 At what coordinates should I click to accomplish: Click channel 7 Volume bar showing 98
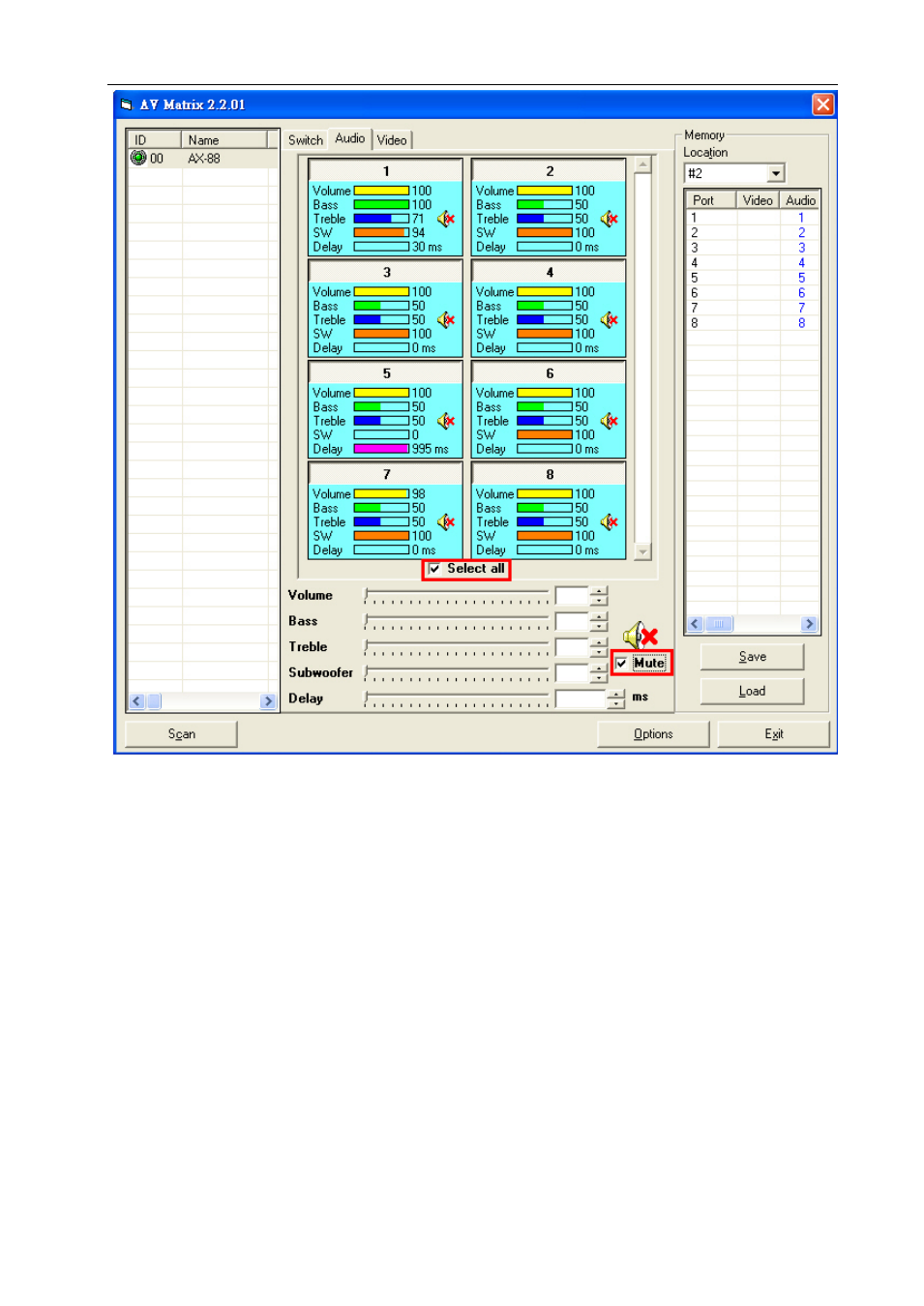[x=381, y=493]
